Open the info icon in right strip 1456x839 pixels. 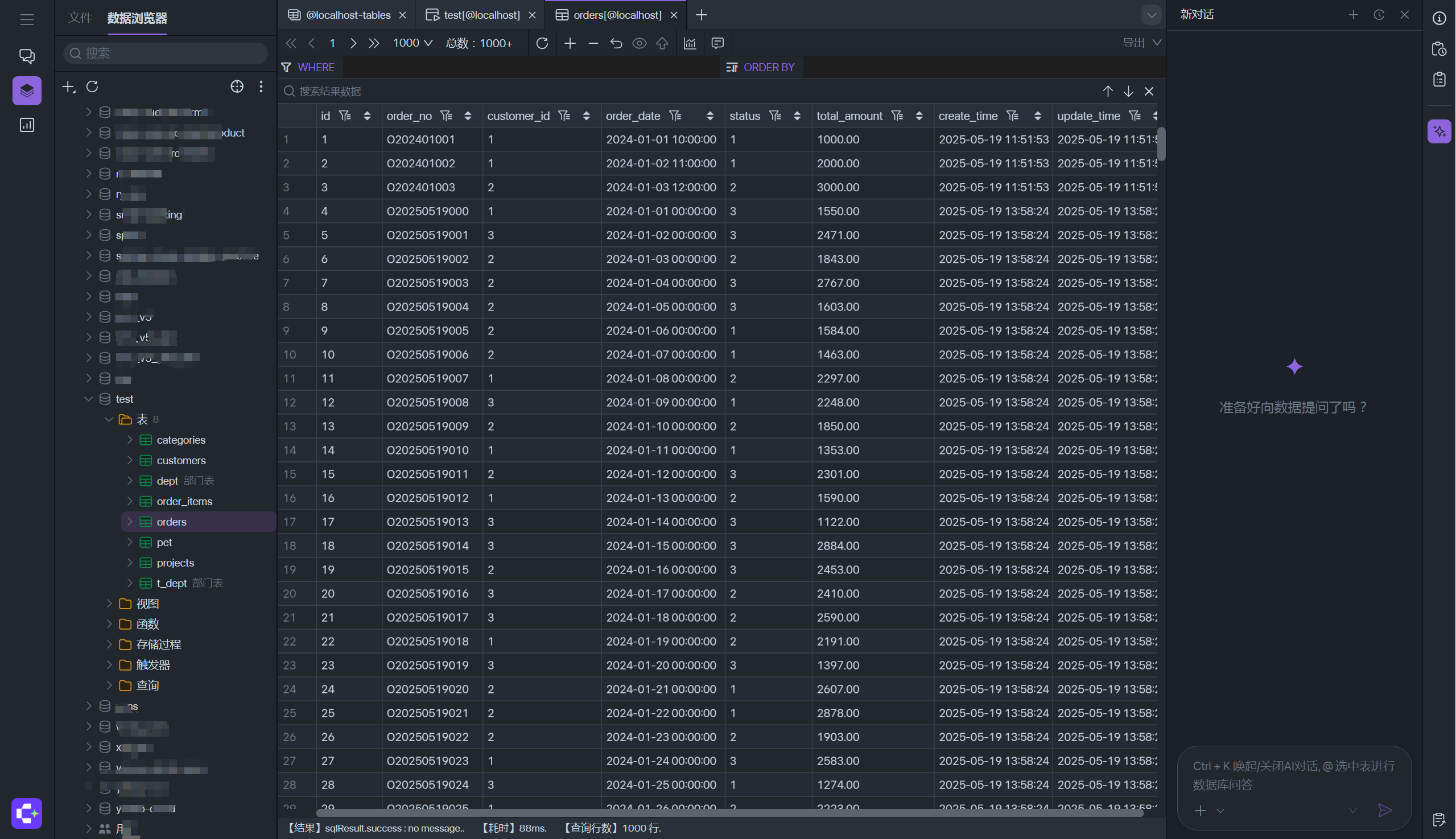(1439, 18)
